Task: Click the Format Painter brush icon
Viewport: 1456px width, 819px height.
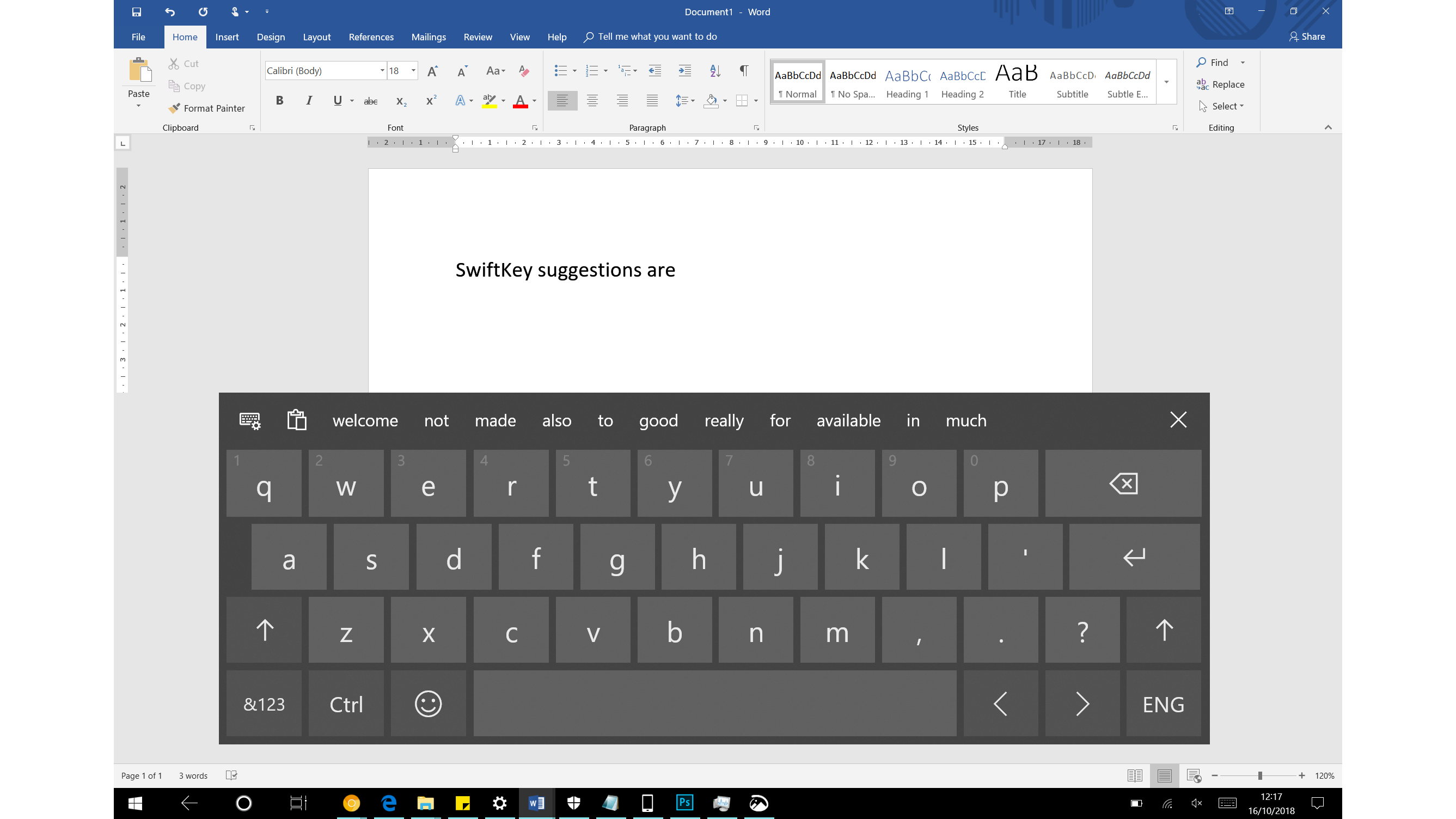Action: click(174, 107)
